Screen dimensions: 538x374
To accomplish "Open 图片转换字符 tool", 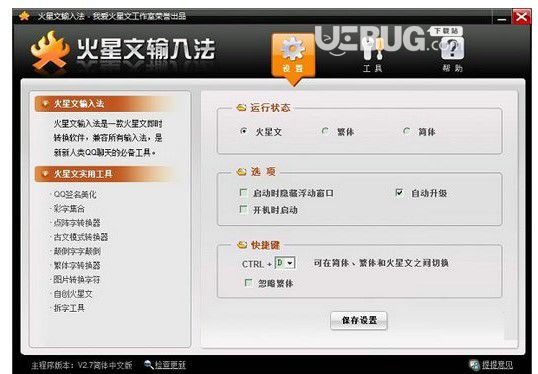I will [77, 279].
